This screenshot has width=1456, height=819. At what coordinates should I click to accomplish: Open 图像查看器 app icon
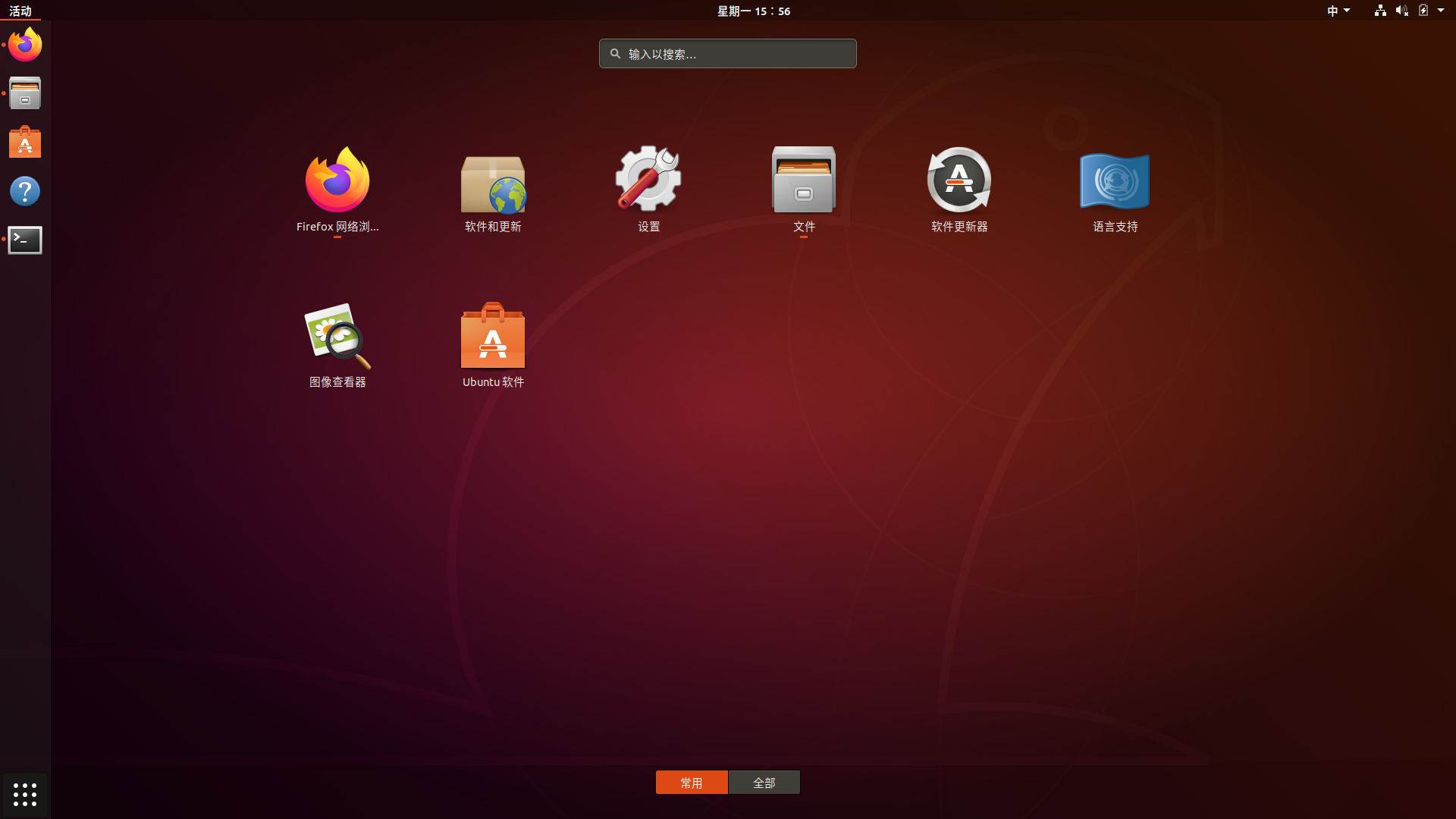337,336
